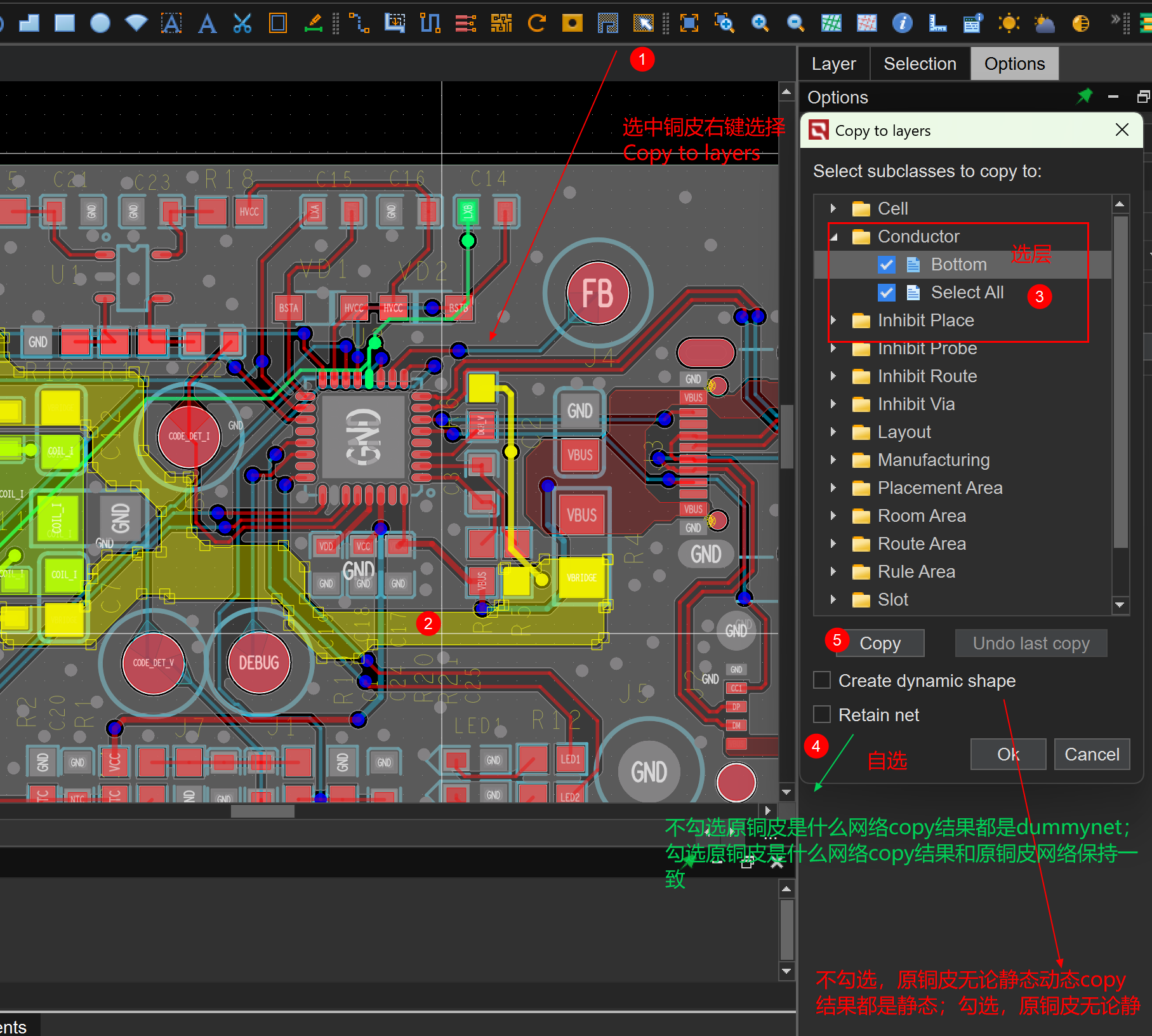This screenshot has width=1152, height=1036.
Task: Click the zoom fit icon
Action: [x=689, y=23]
